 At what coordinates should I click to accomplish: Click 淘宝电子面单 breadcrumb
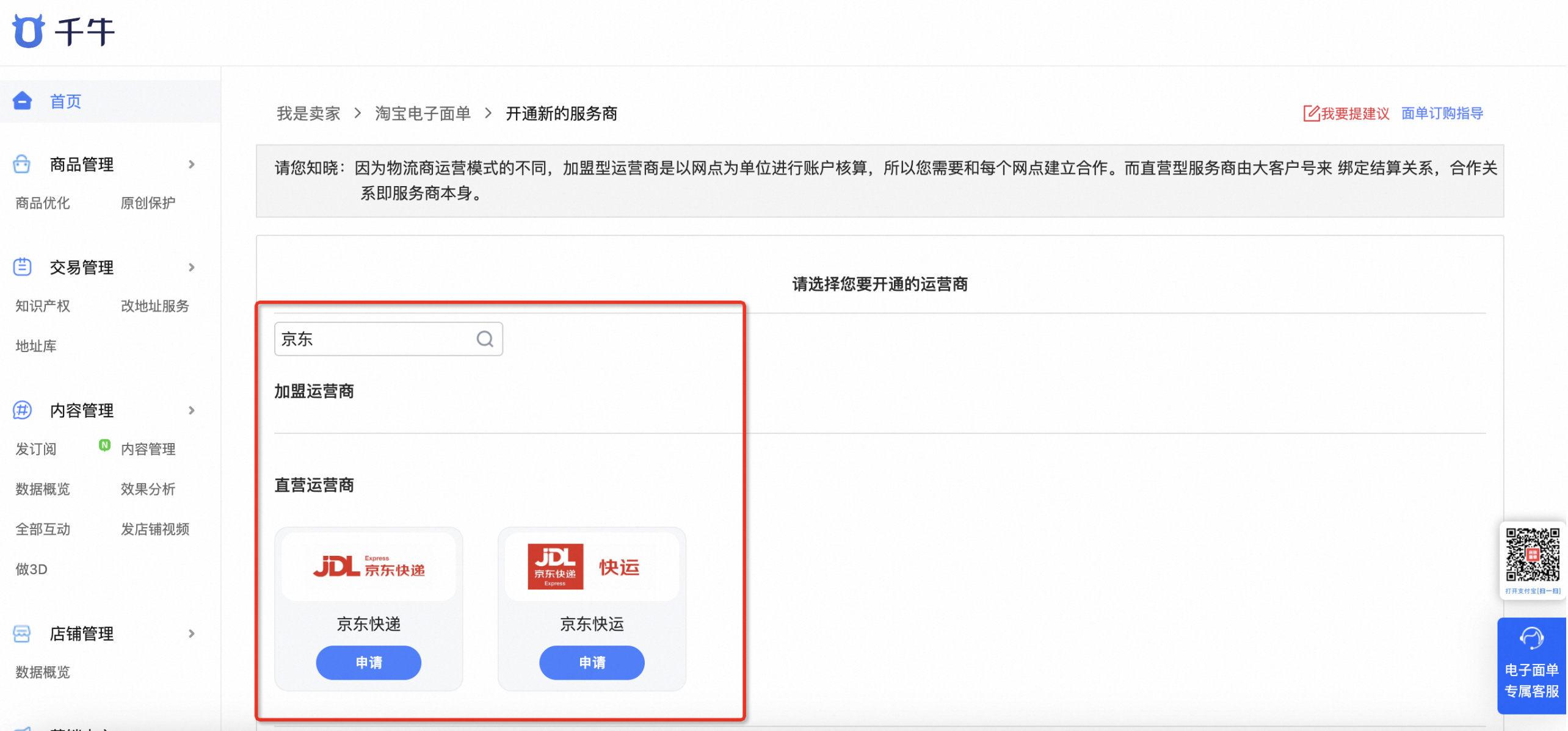coord(423,113)
